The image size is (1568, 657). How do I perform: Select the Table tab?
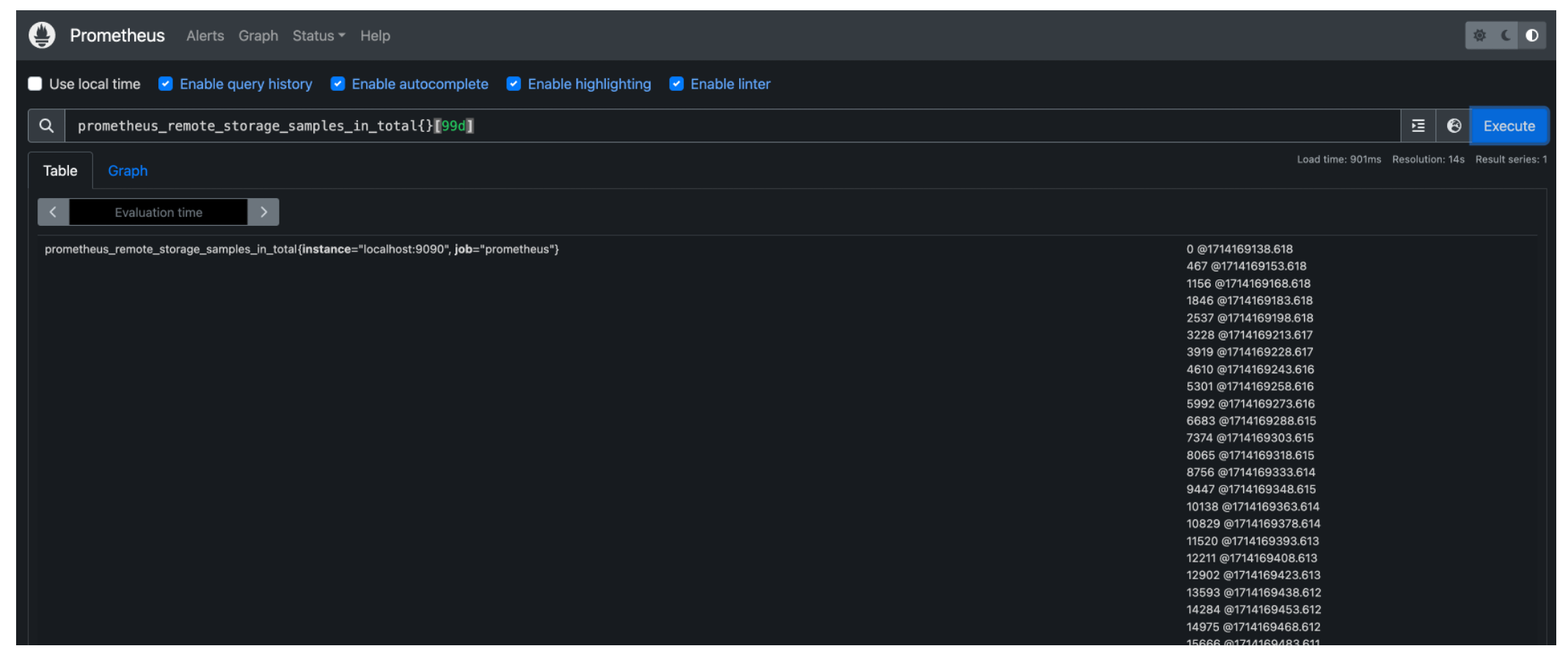[x=60, y=171]
